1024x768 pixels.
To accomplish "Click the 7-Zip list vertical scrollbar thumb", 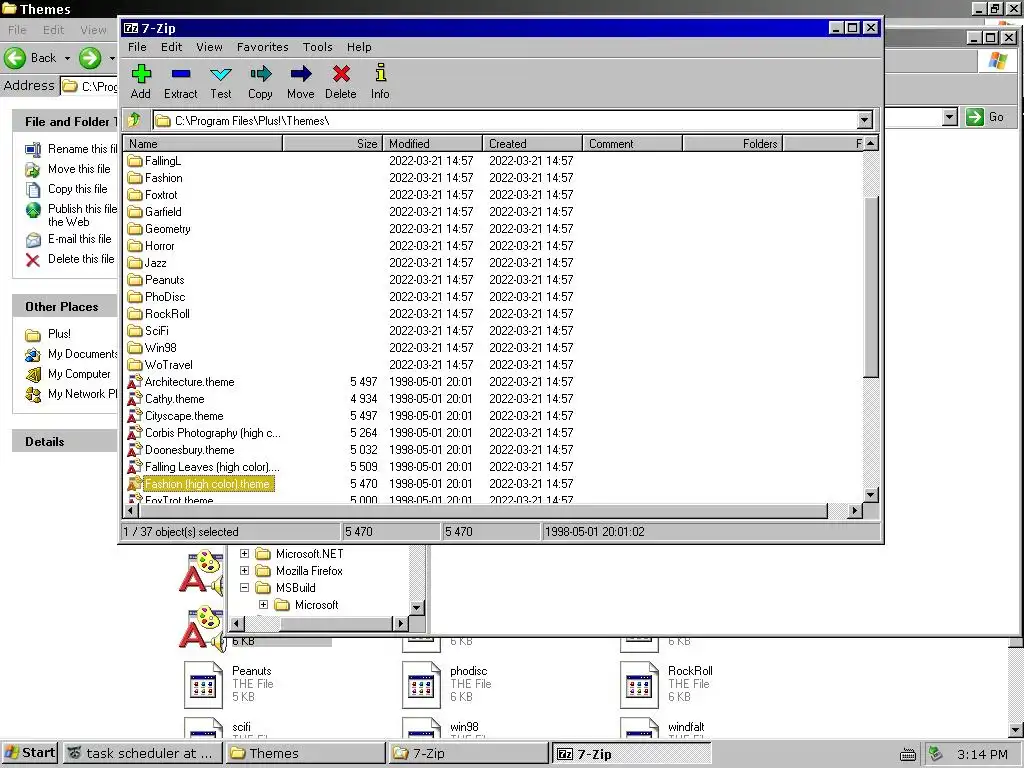I will click(871, 286).
